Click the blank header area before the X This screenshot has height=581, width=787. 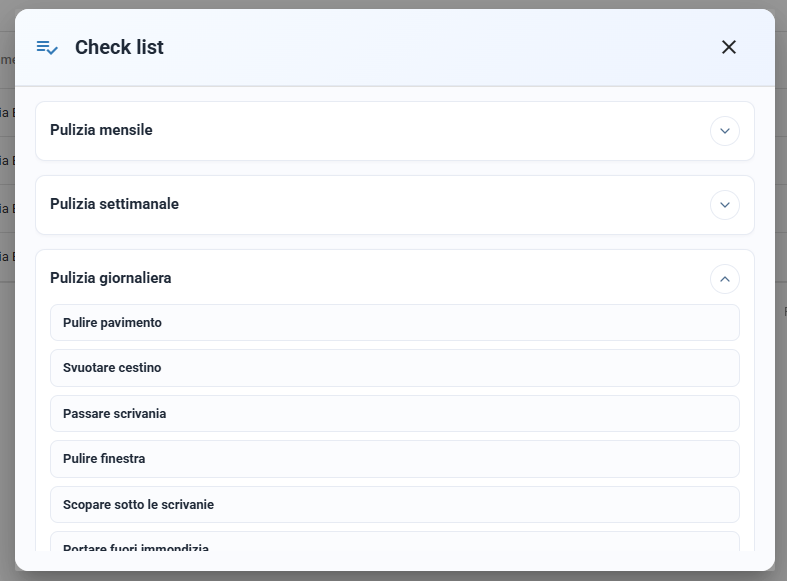[442, 47]
